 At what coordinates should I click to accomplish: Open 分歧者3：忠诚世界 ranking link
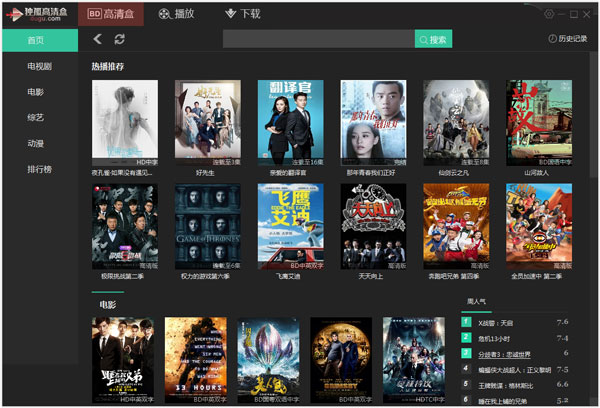504,354
